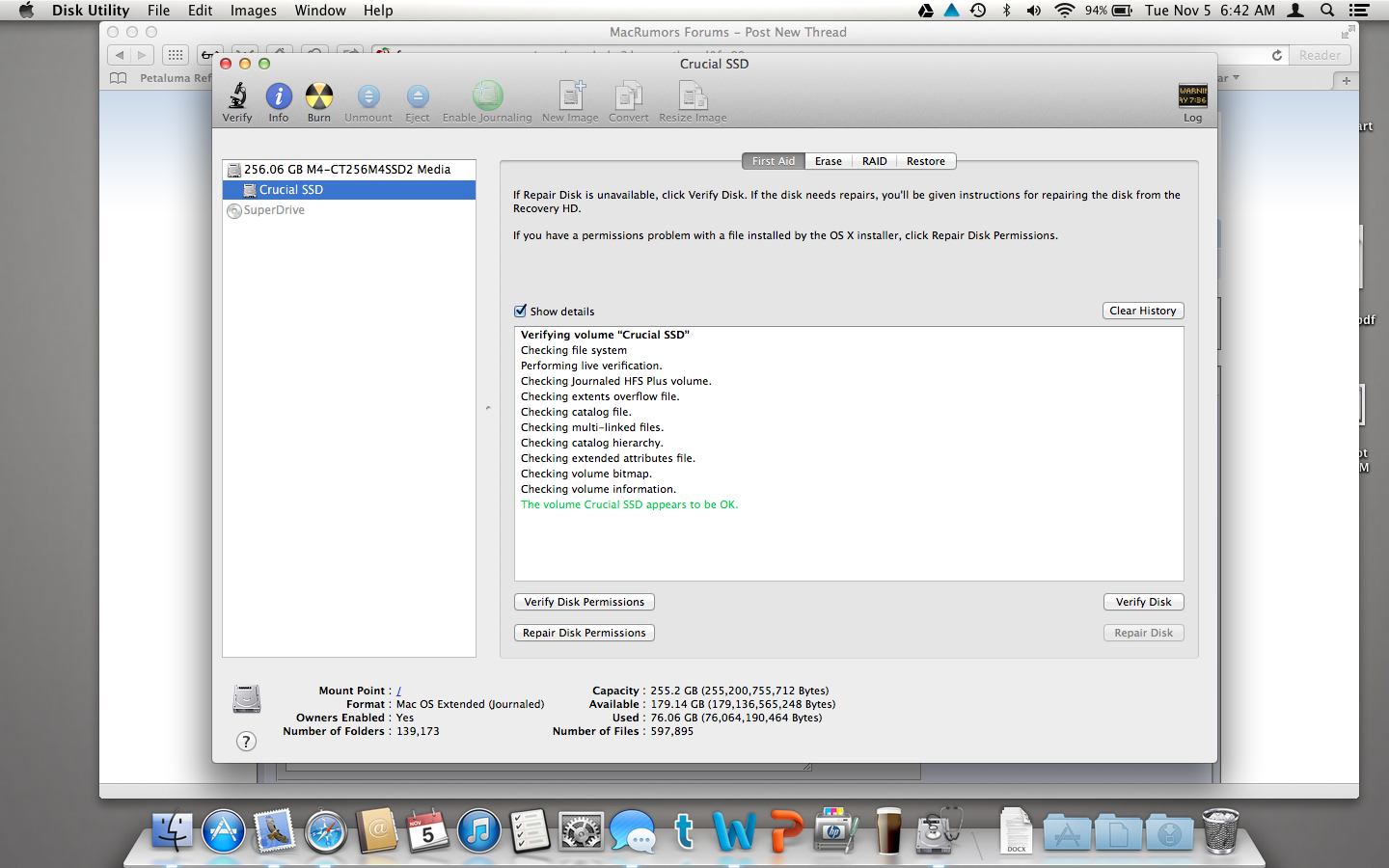Click the Clear History button
The image size is (1389, 868).
(x=1143, y=311)
